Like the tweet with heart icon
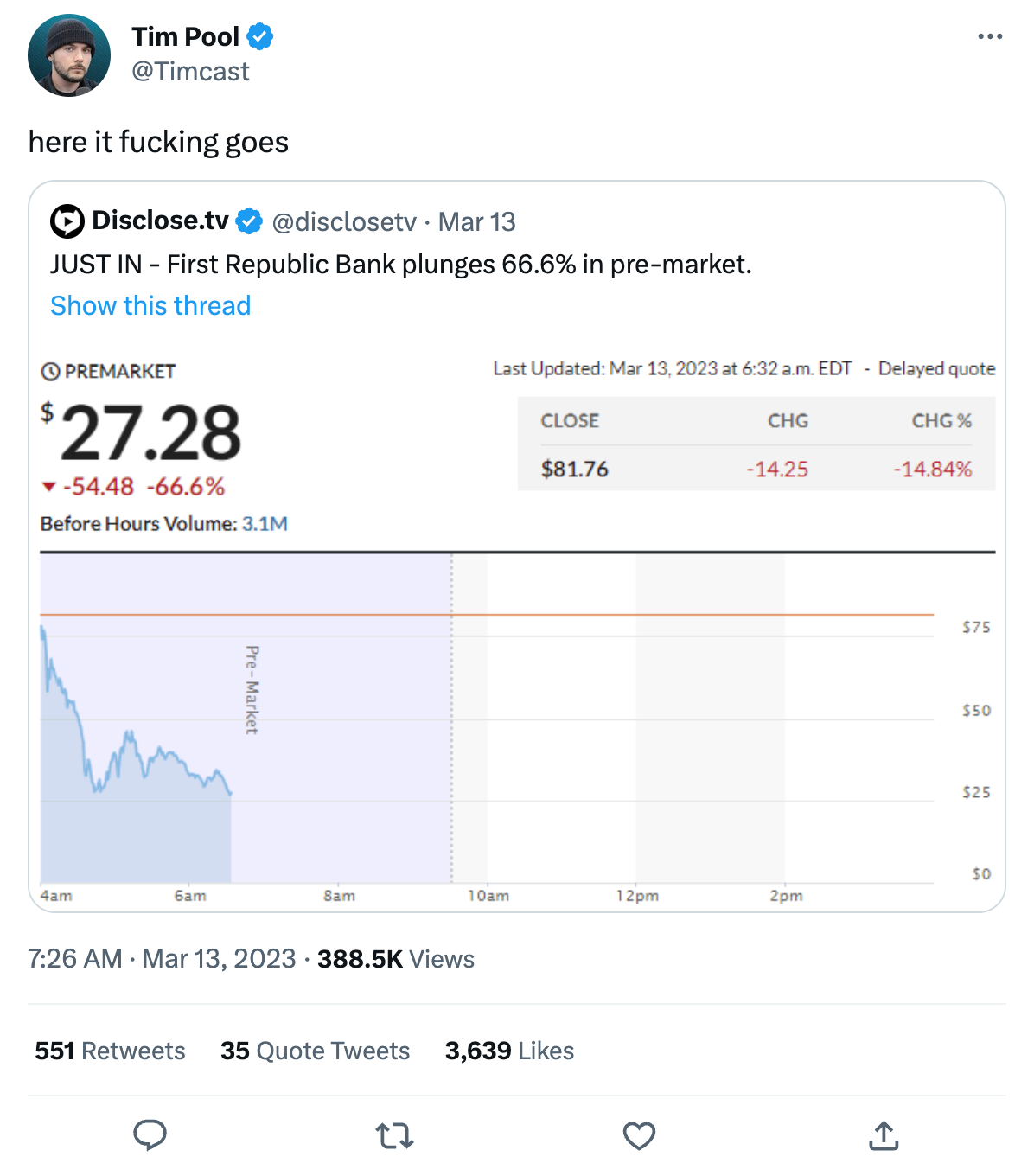This screenshot has width=1034, height=1176. (640, 1135)
